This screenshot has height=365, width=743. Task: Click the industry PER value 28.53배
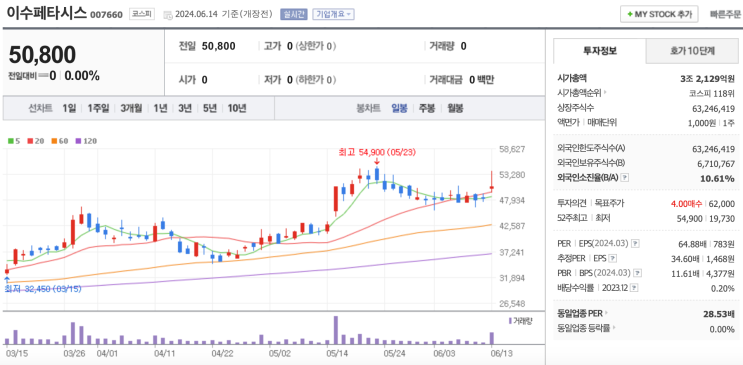pyautogui.click(x=719, y=313)
